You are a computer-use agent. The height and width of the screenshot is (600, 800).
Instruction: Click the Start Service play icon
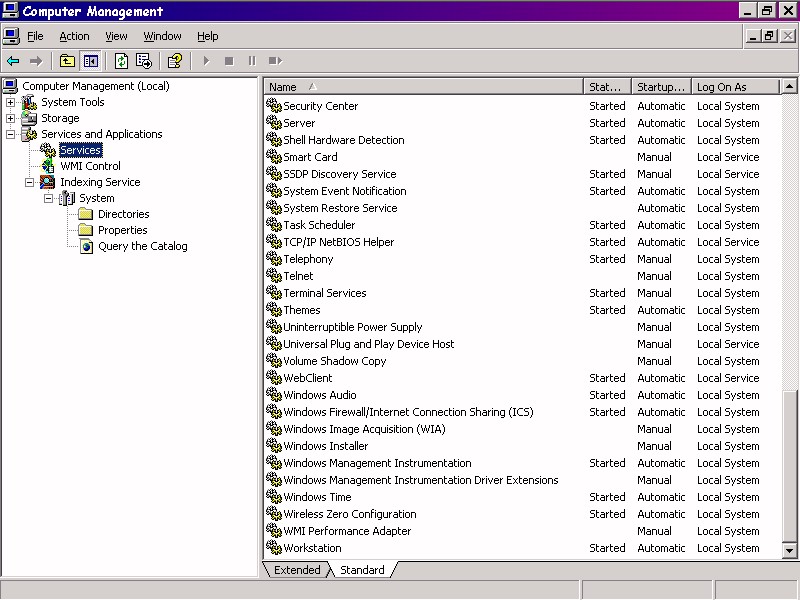tap(207, 61)
